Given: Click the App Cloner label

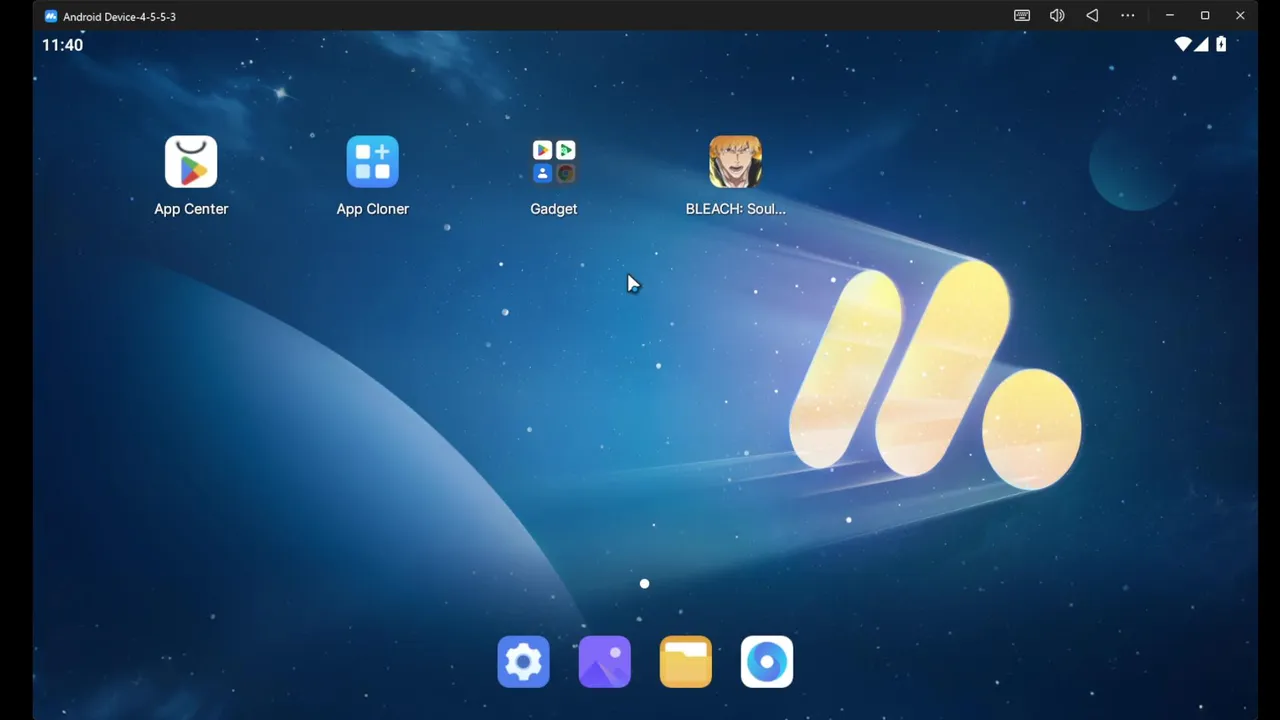Looking at the screenshot, I should click(x=372, y=209).
